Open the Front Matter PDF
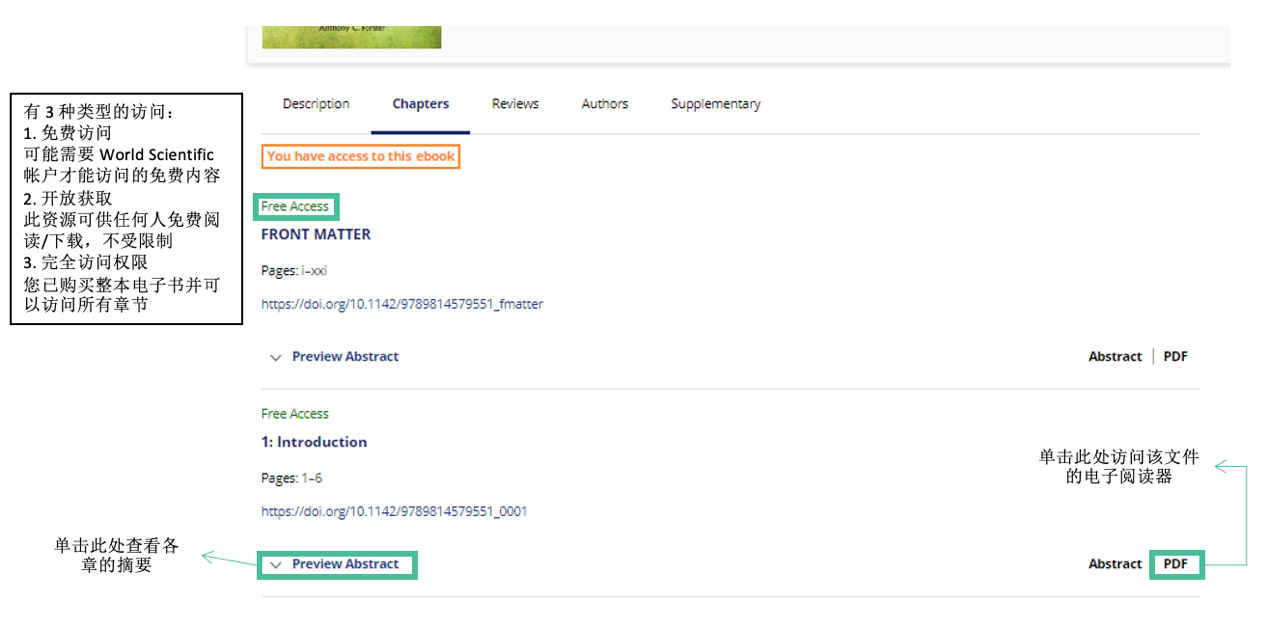Screen dimensions: 1268x629 (1175, 357)
